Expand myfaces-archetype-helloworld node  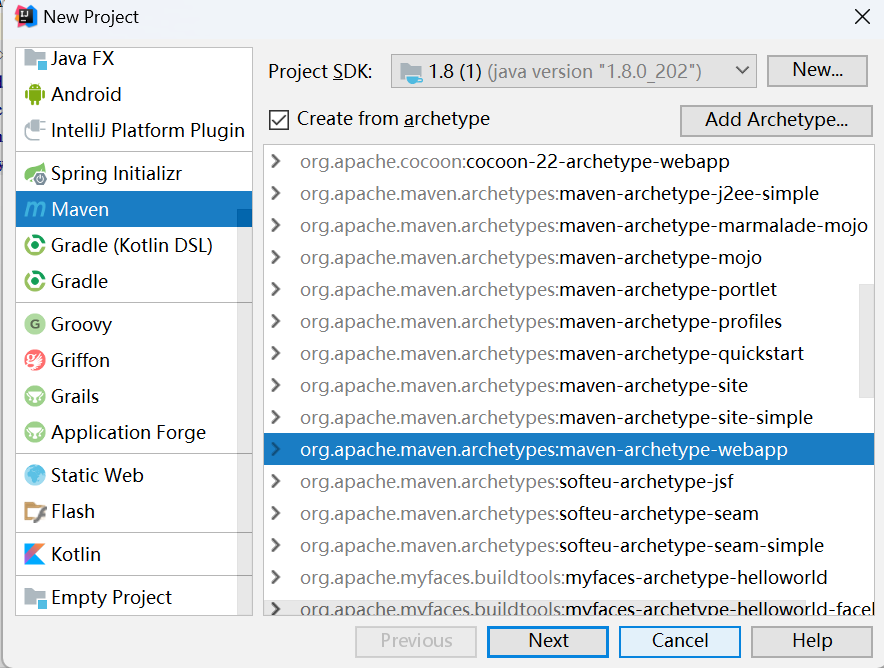tap(276, 578)
